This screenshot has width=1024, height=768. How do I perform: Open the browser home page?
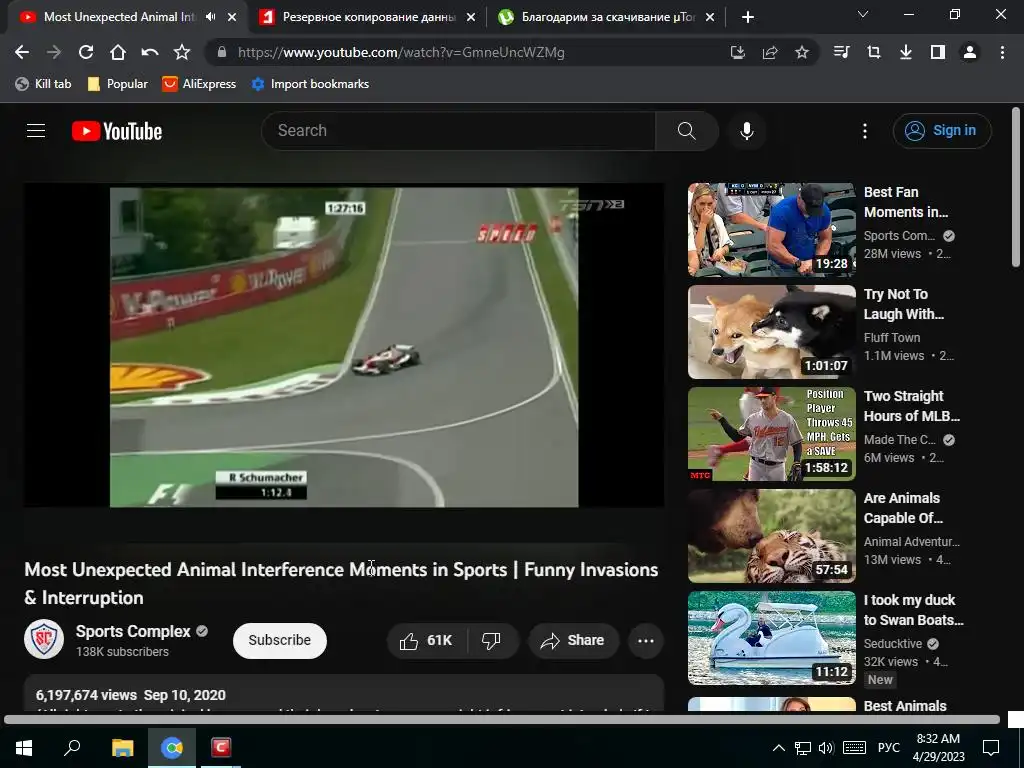pos(118,52)
